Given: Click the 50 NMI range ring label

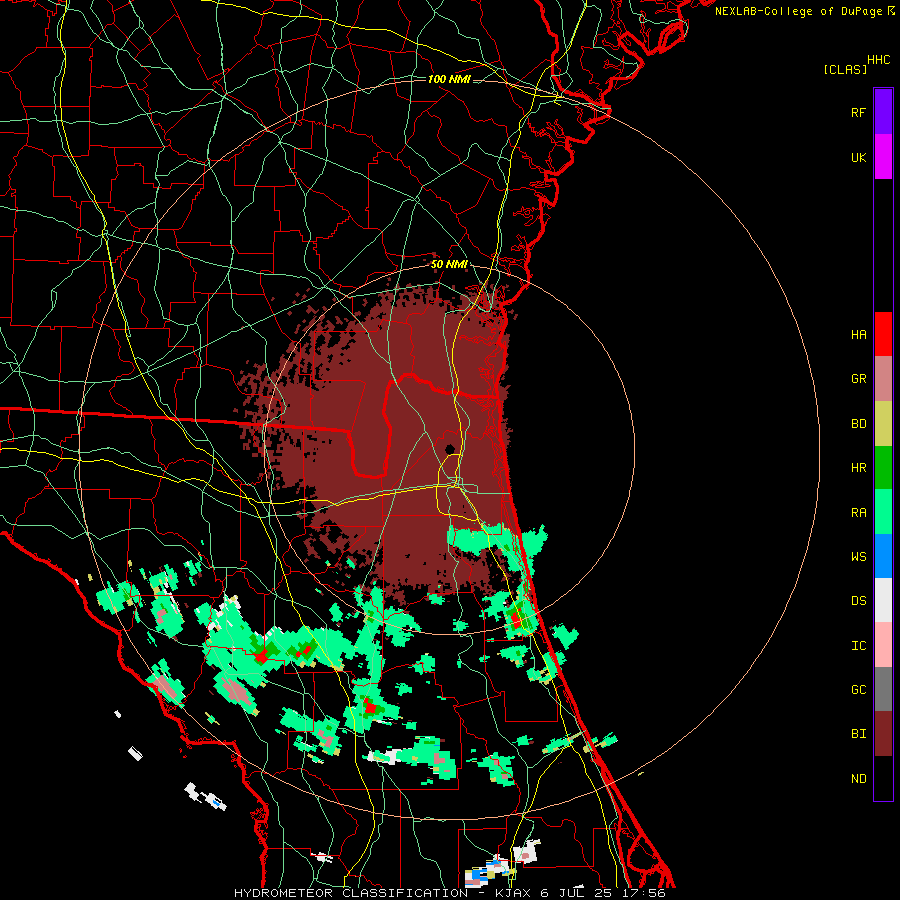Looking at the screenshot, I should click(449, 264).
